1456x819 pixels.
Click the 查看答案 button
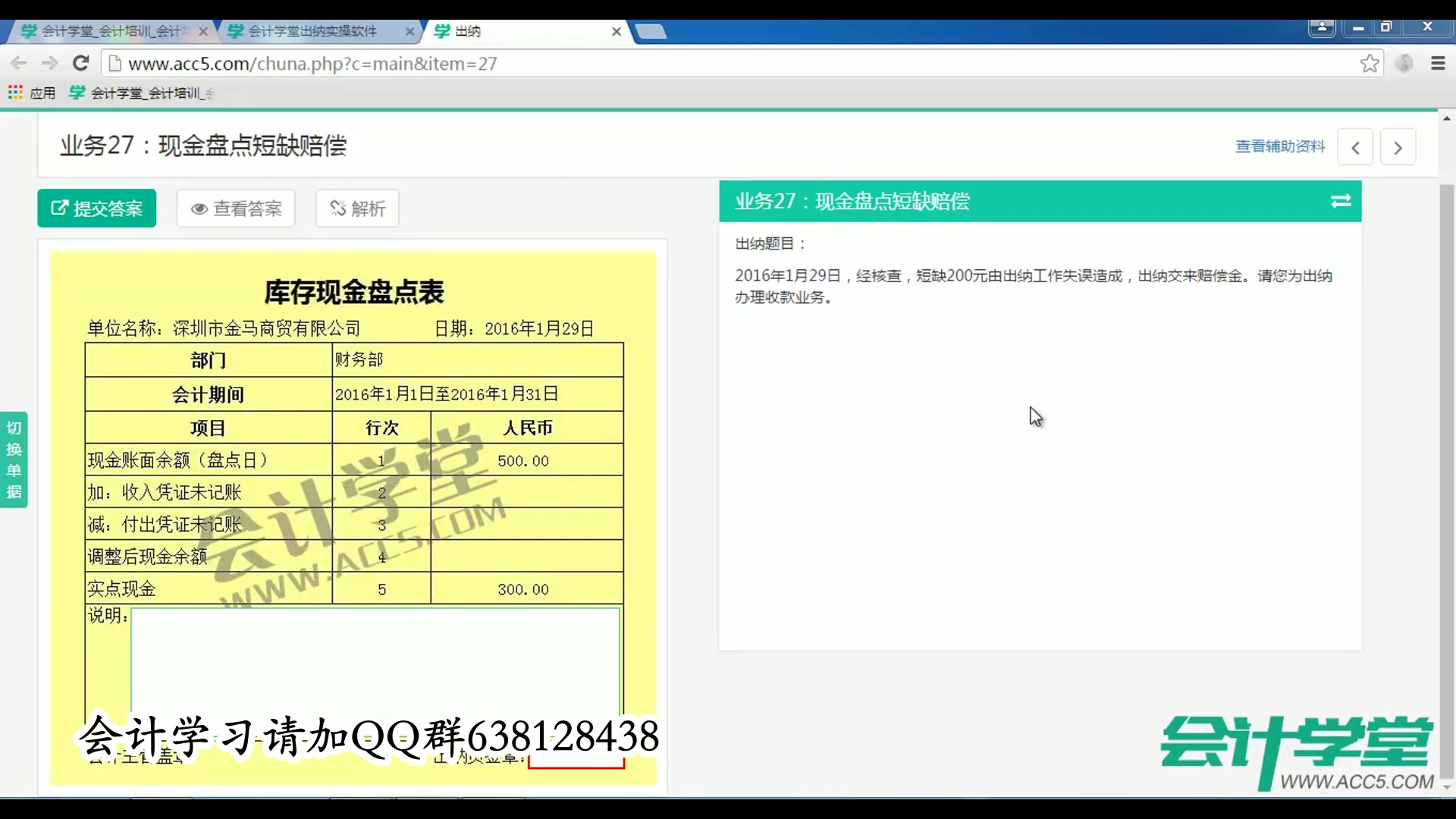[236, 208]
